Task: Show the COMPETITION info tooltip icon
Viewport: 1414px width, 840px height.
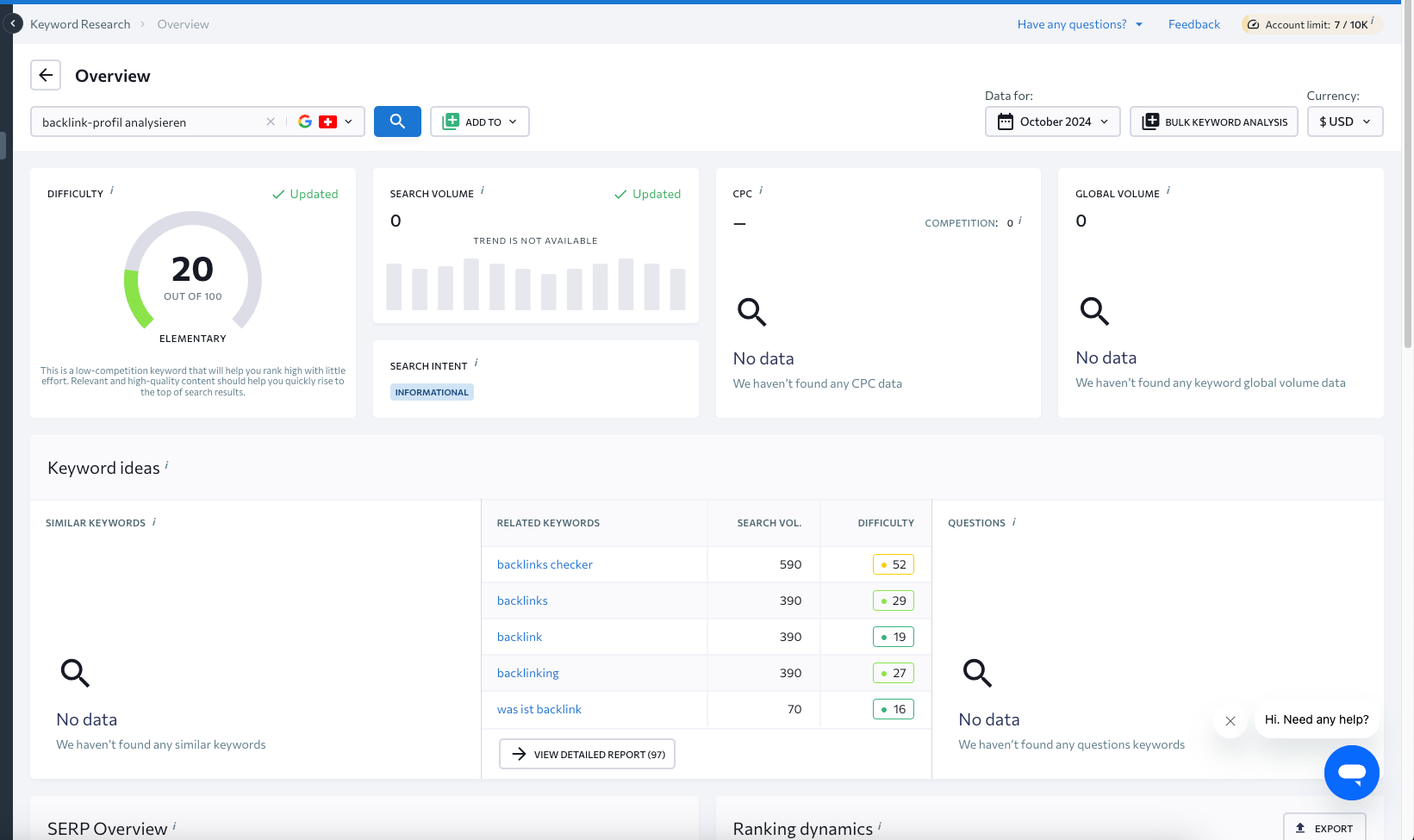Action: click(x=1020, y=221)
